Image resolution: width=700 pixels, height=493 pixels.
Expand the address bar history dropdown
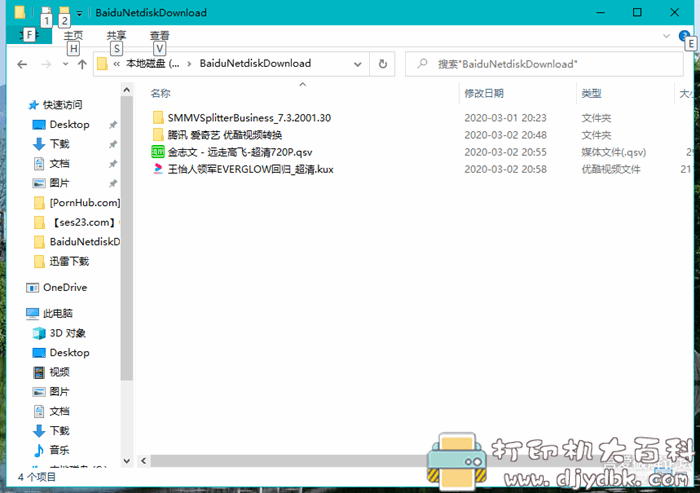point(358,64)
